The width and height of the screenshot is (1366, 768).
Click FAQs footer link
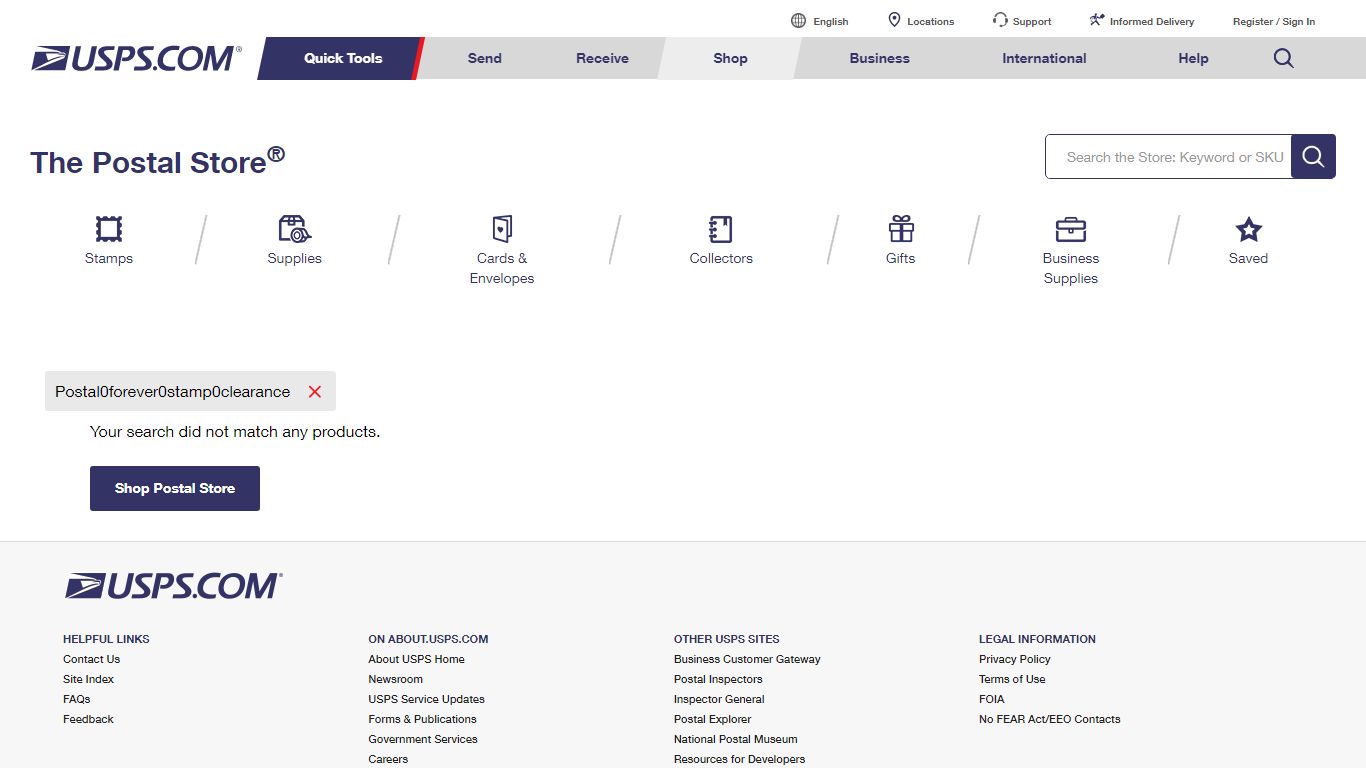[76, 699]
